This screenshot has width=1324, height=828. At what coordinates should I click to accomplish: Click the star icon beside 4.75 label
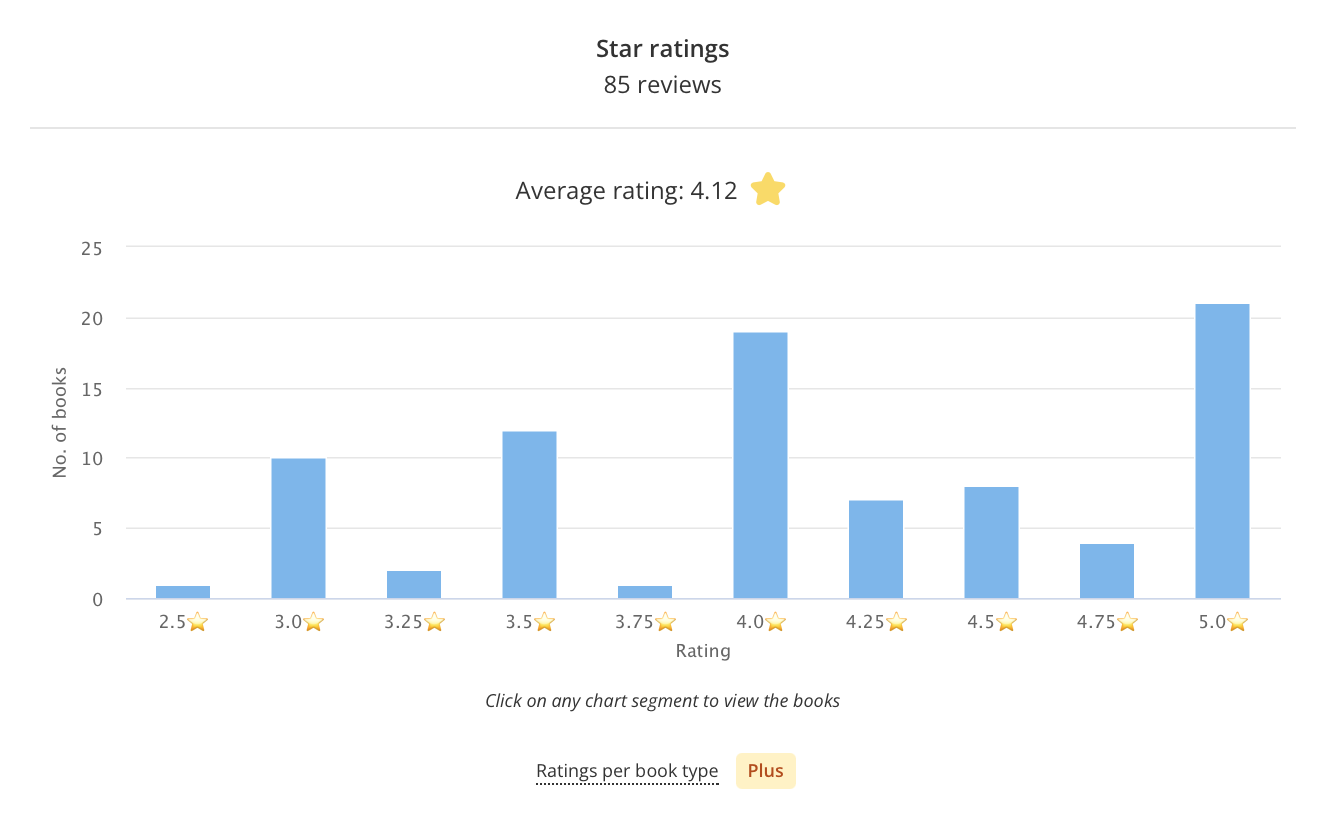pyautogui.click(x=1127, y=622)
